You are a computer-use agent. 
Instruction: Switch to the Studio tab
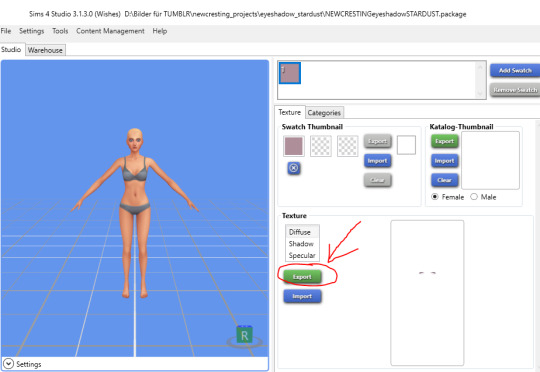11,50
